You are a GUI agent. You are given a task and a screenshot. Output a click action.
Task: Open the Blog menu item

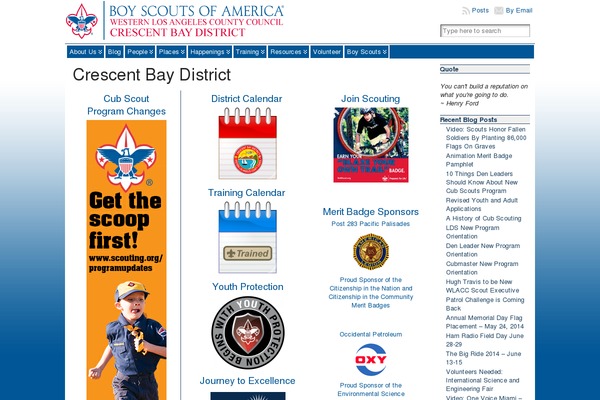click(114, 52)
